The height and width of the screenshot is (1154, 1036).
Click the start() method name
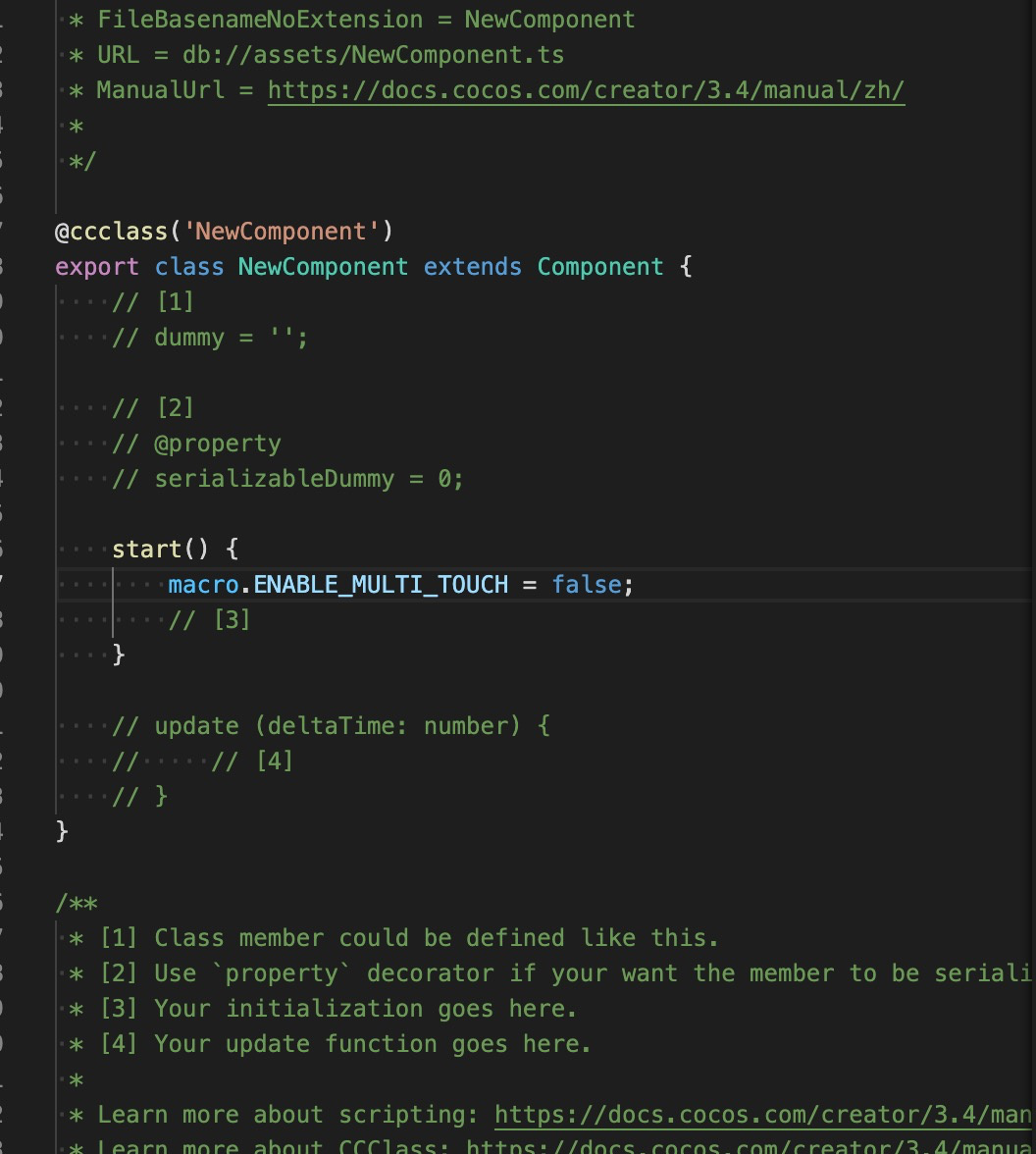coord(146,550)
